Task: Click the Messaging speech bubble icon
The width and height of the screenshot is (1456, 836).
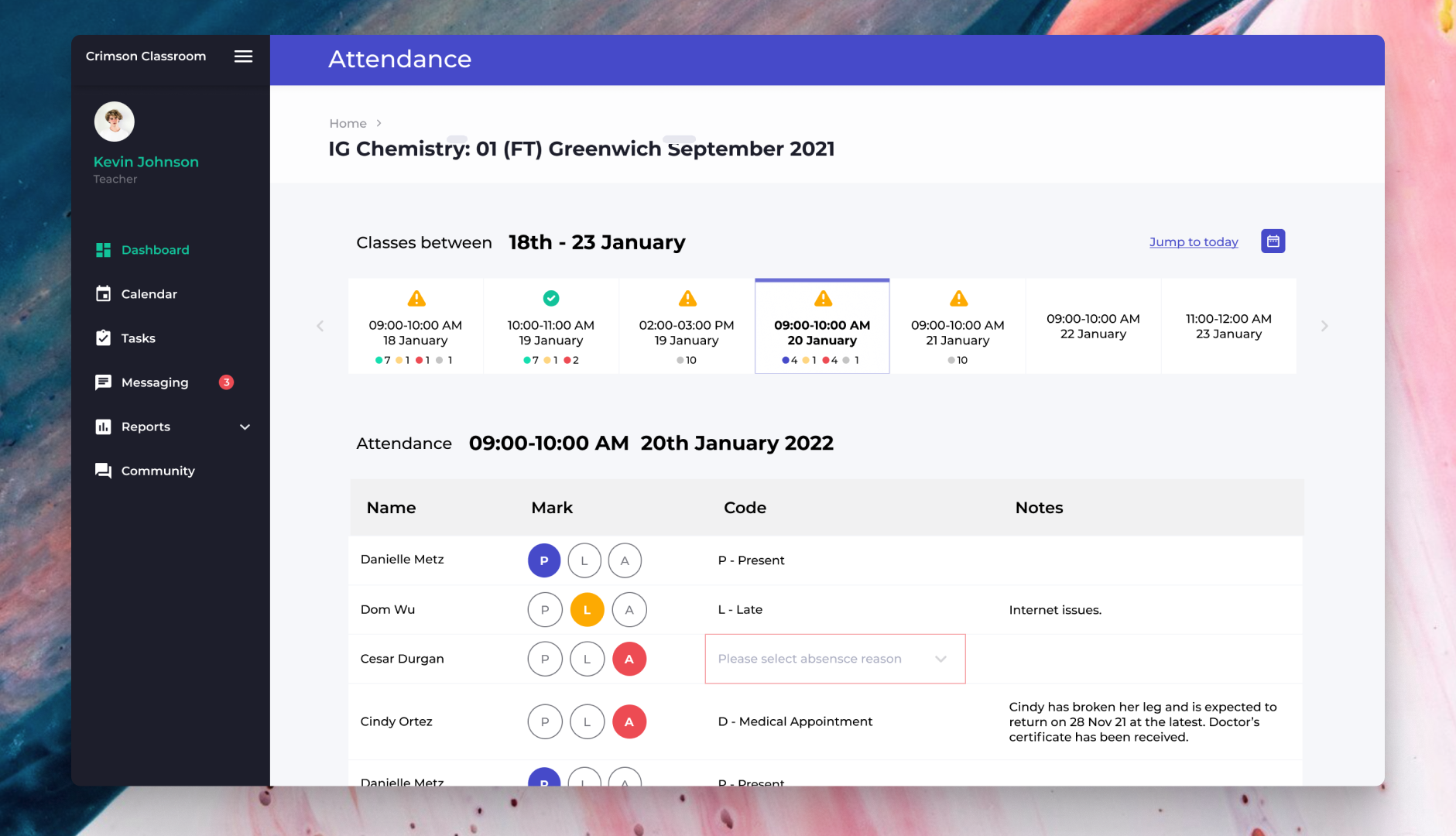Action: tap(103, 382)
